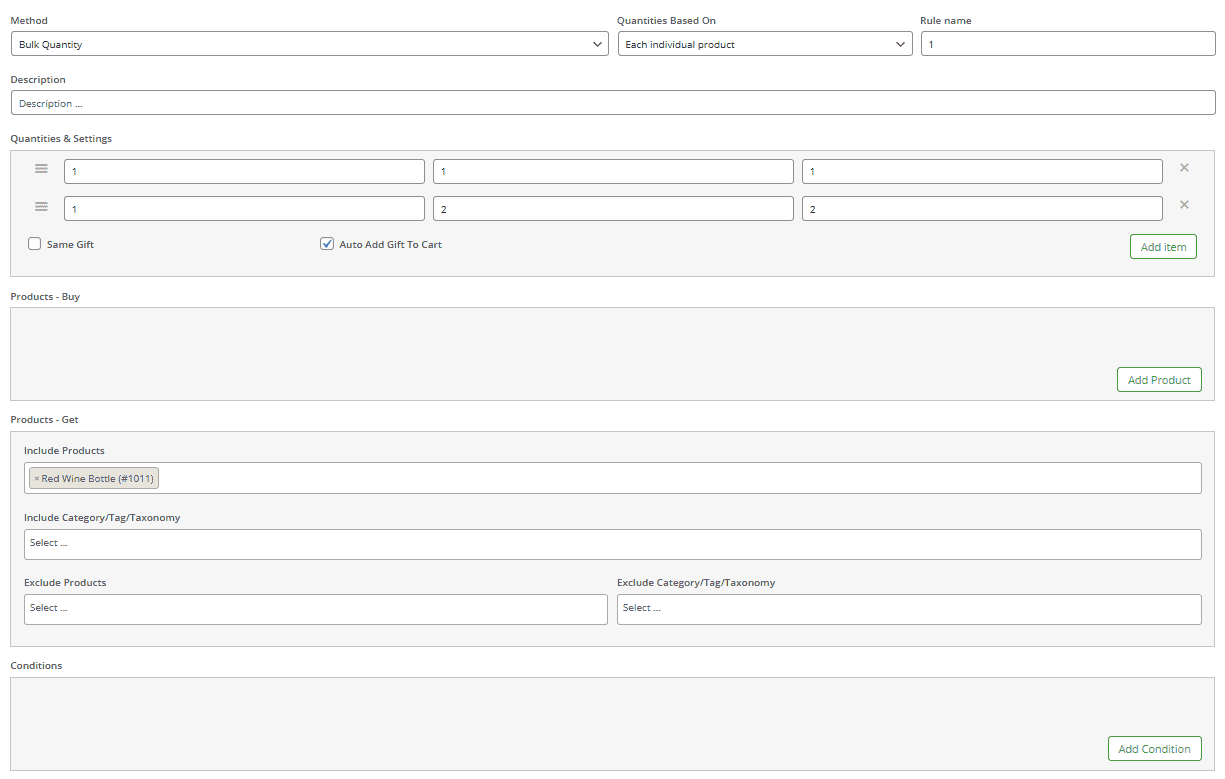
Task: Click the drag handle on the first quantity row
Action: 41,168
